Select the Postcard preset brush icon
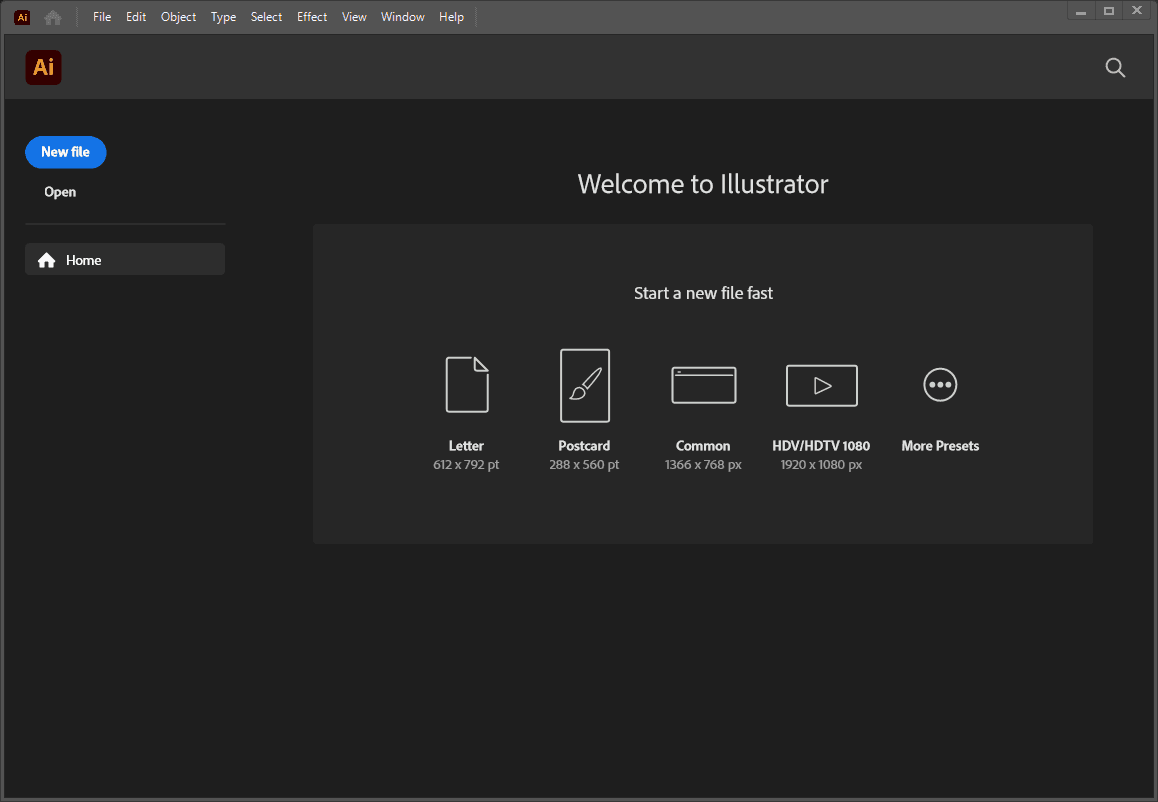Screen dimensions: 1158x802 585,385
